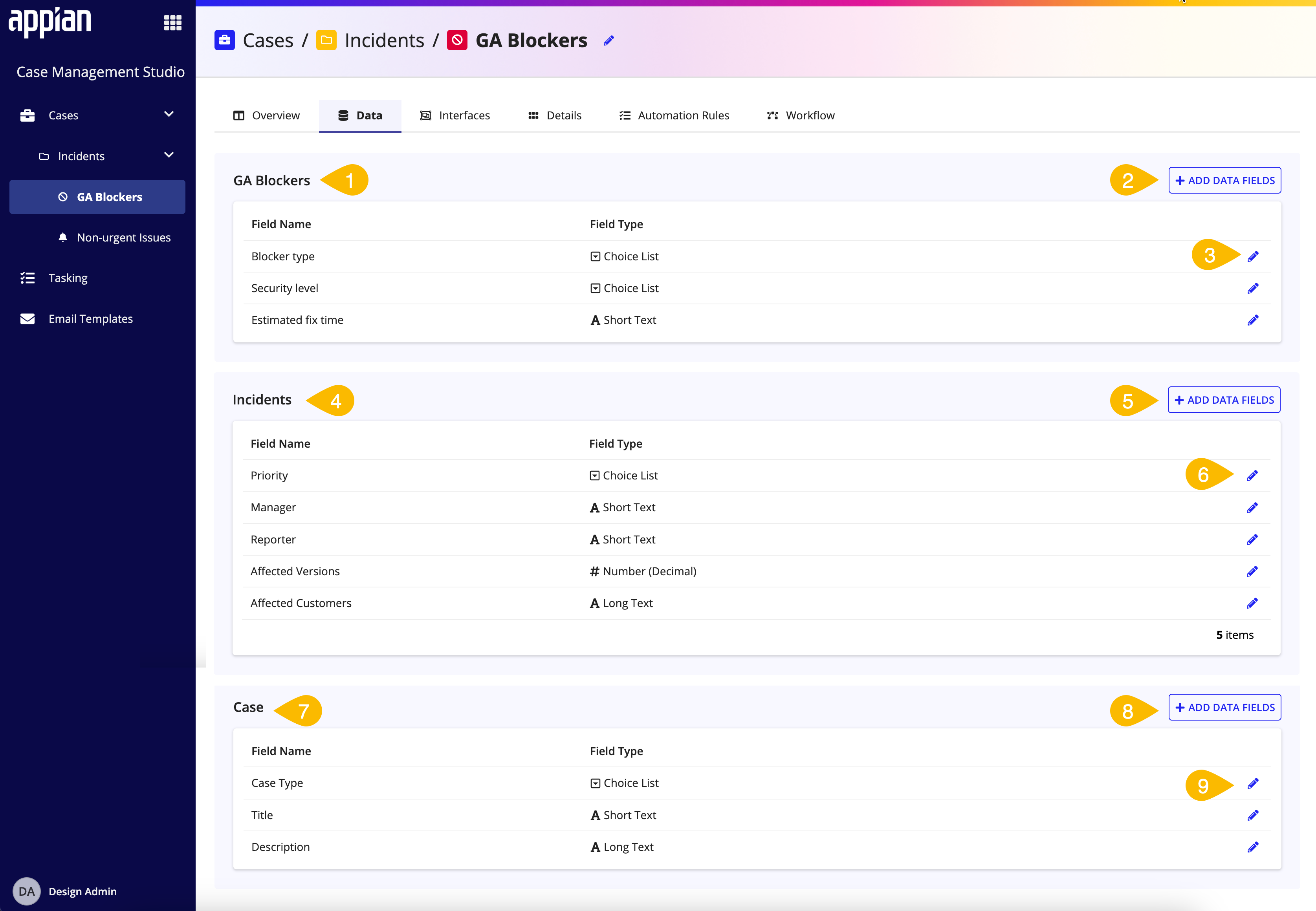This screenshot has width=1316, height=911.
Task: Click the Cases breadcrumb link
Action: pos(268,40)
